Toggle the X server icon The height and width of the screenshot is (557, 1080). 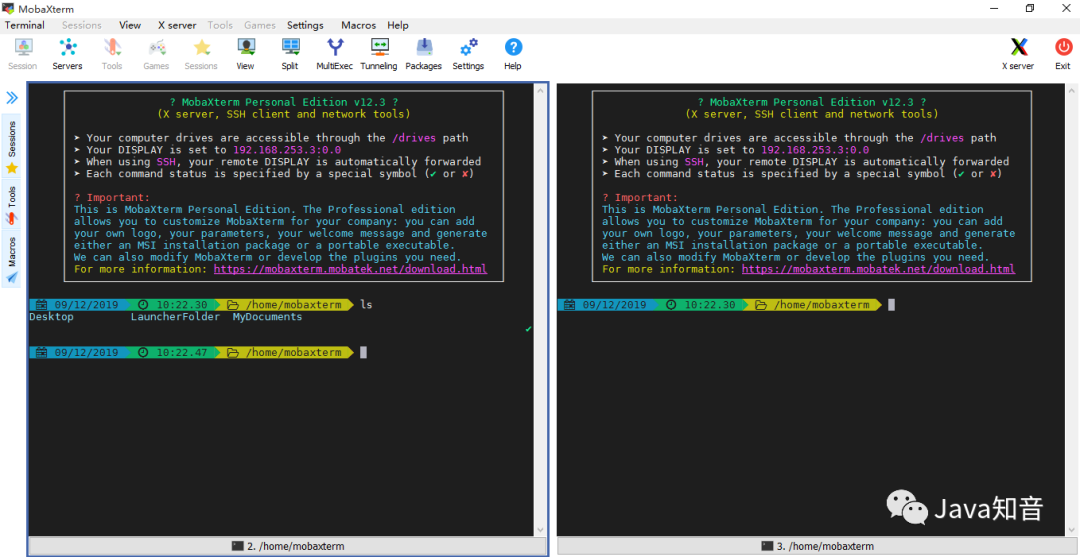point(1018,54)
